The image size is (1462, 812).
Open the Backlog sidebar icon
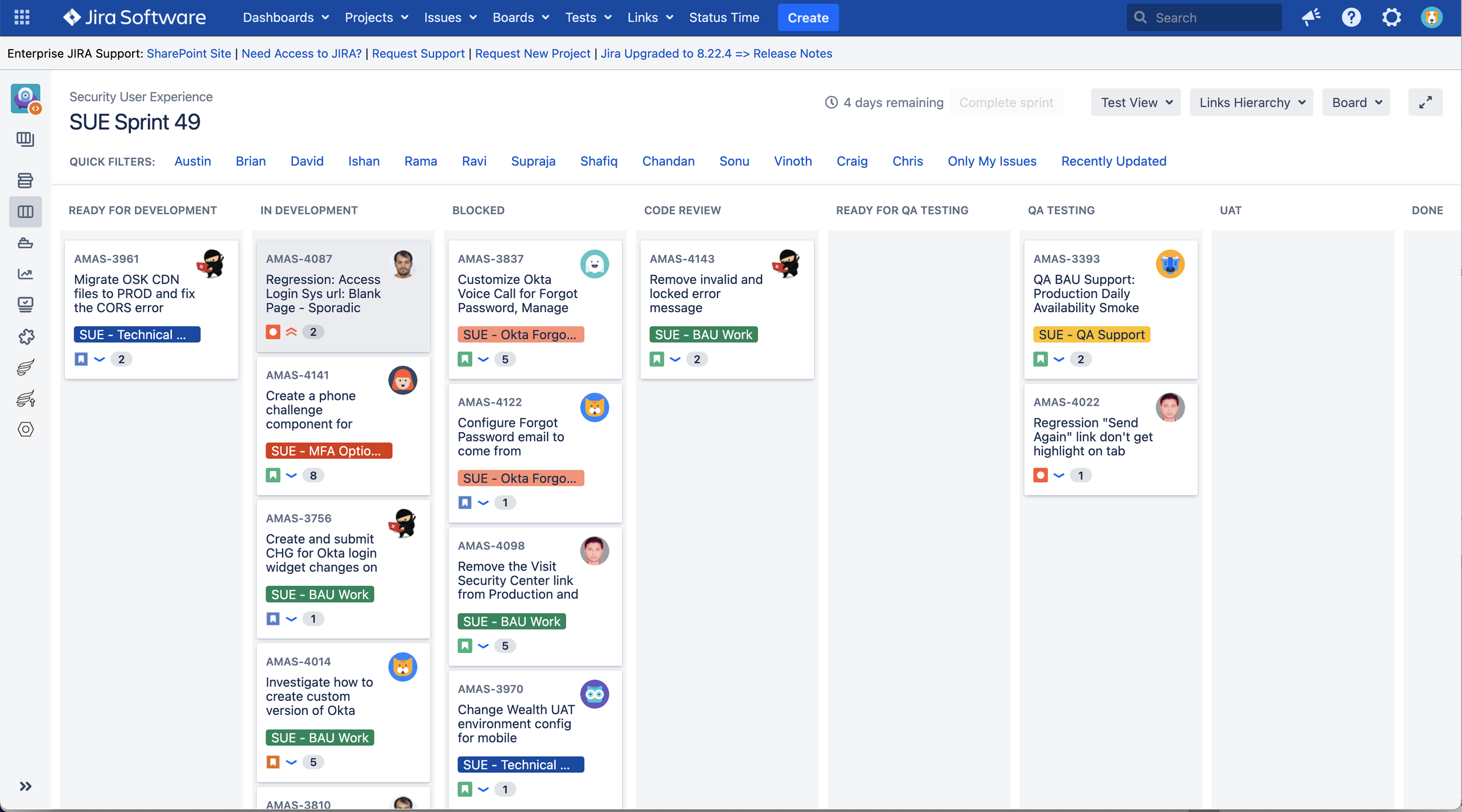click(x=25, y=181)
